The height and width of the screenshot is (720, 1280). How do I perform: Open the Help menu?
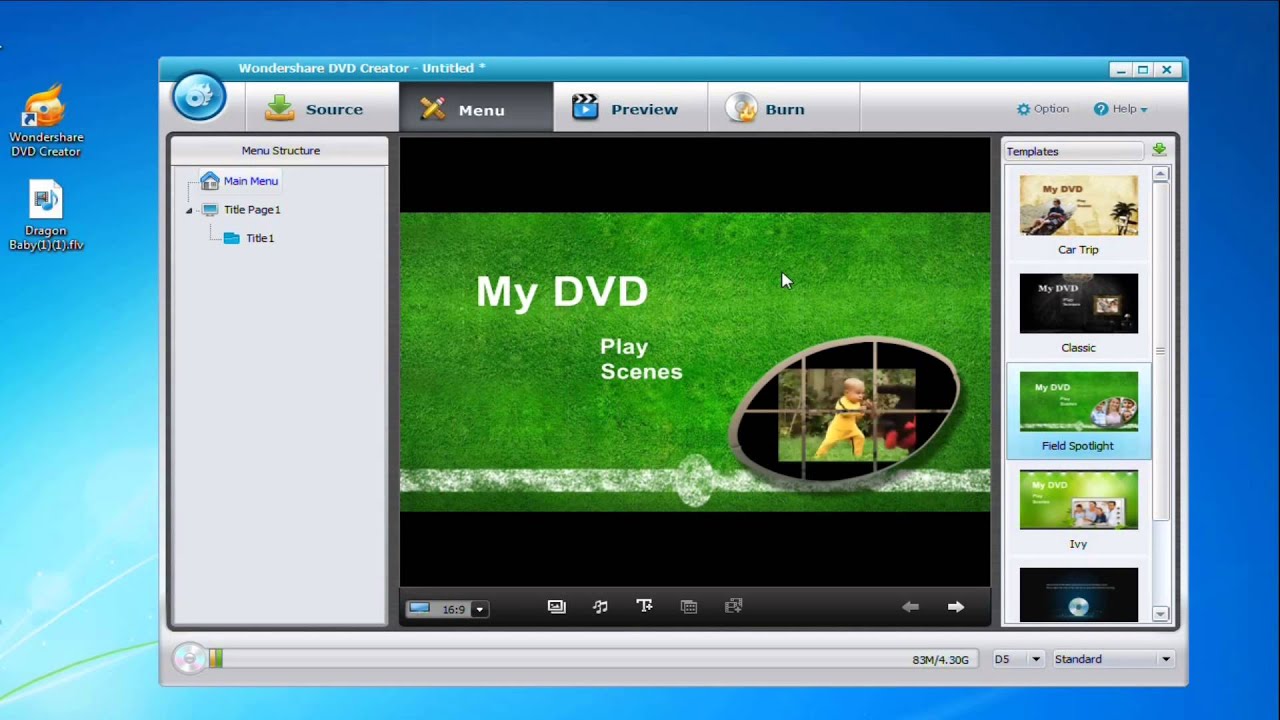[x=1120, y=109]
